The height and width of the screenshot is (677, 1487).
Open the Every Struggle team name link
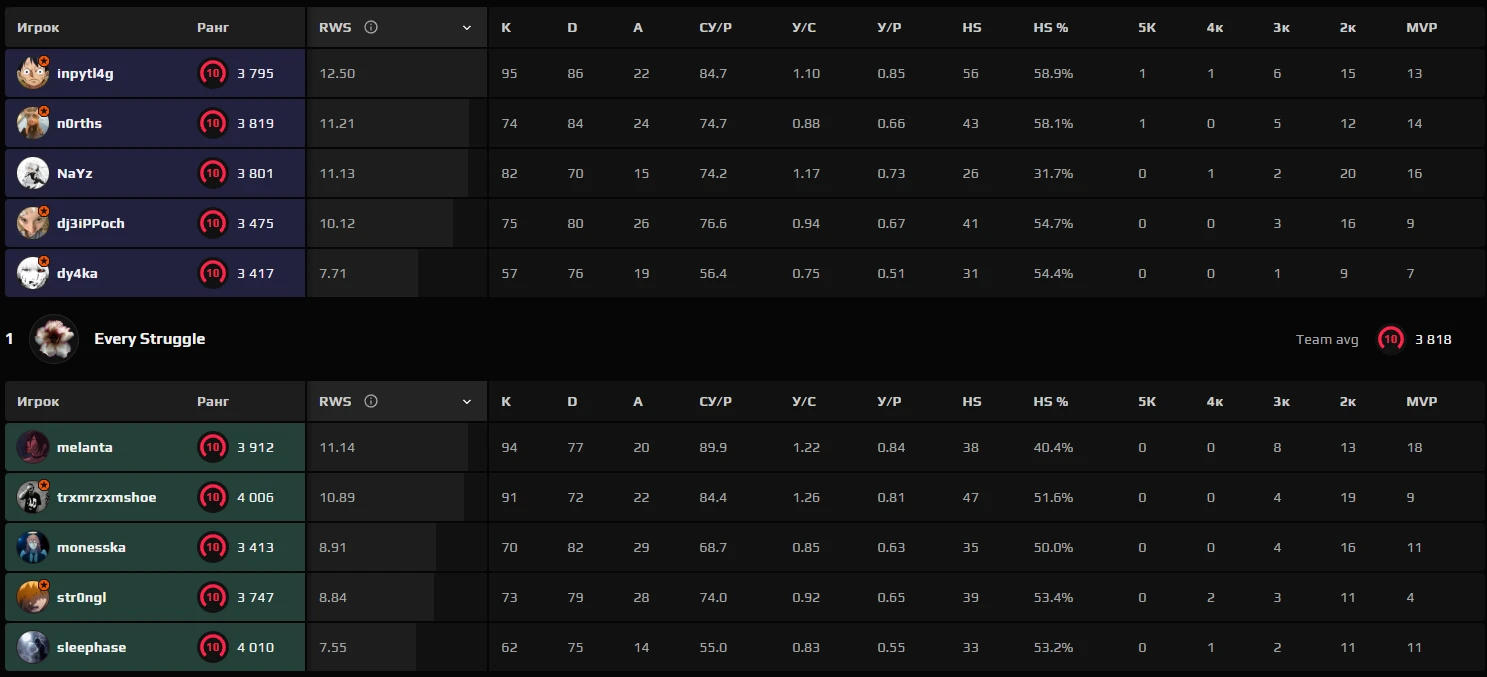click(149, 339)
